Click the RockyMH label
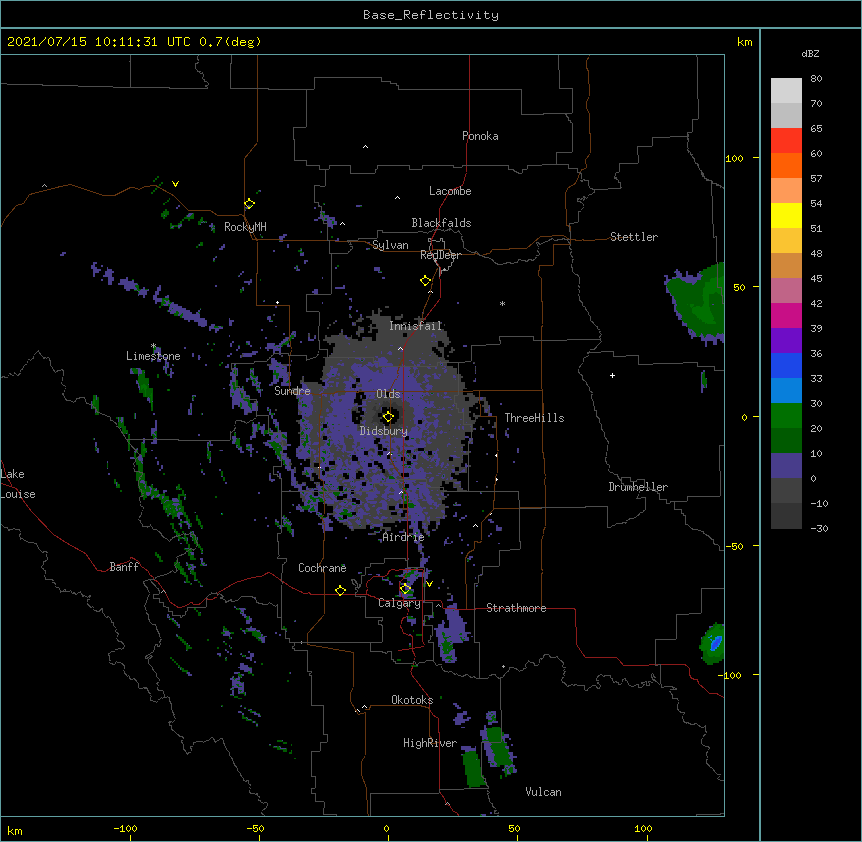Image resolution: width=862 pixels, height=842 pixels. point(245,227)
